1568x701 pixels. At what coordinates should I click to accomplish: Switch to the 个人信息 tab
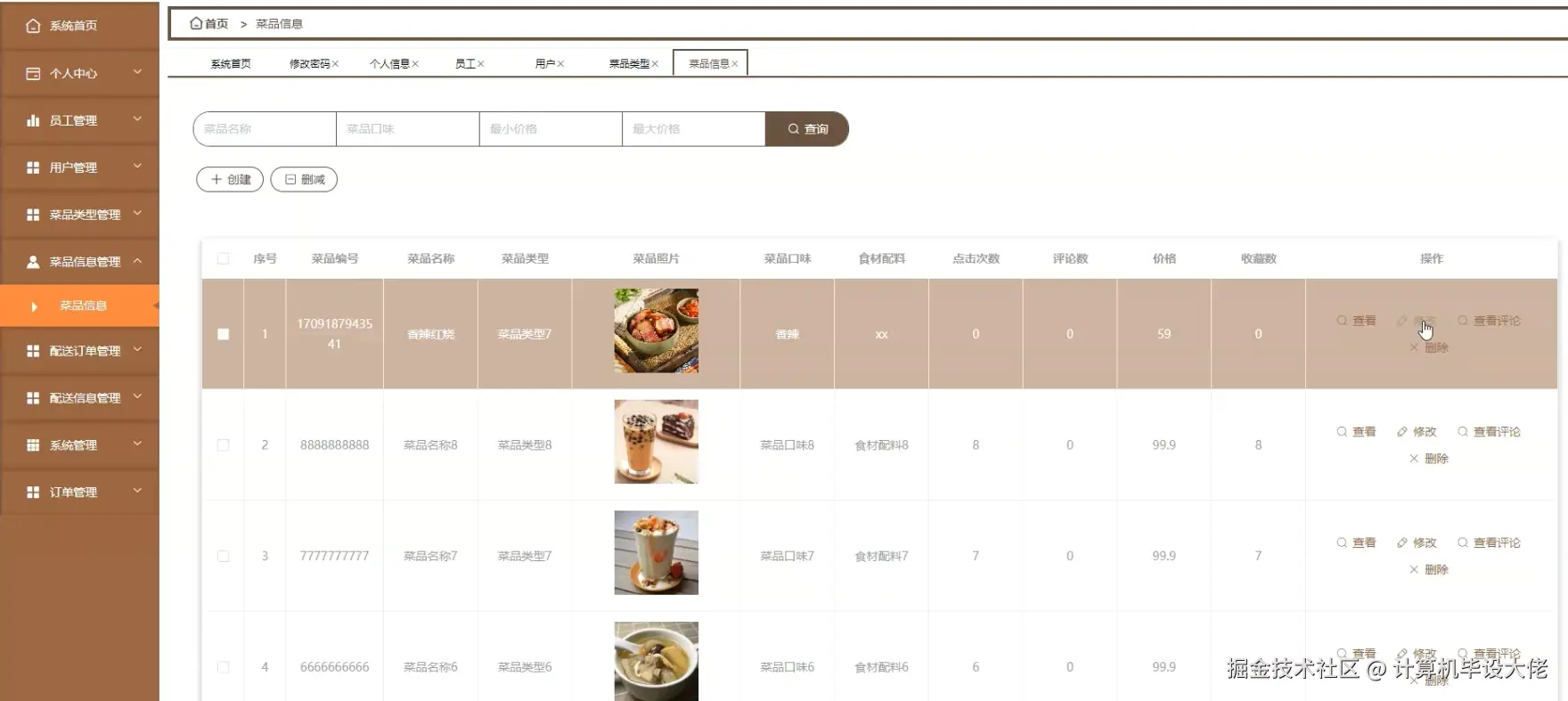(389, 64)
